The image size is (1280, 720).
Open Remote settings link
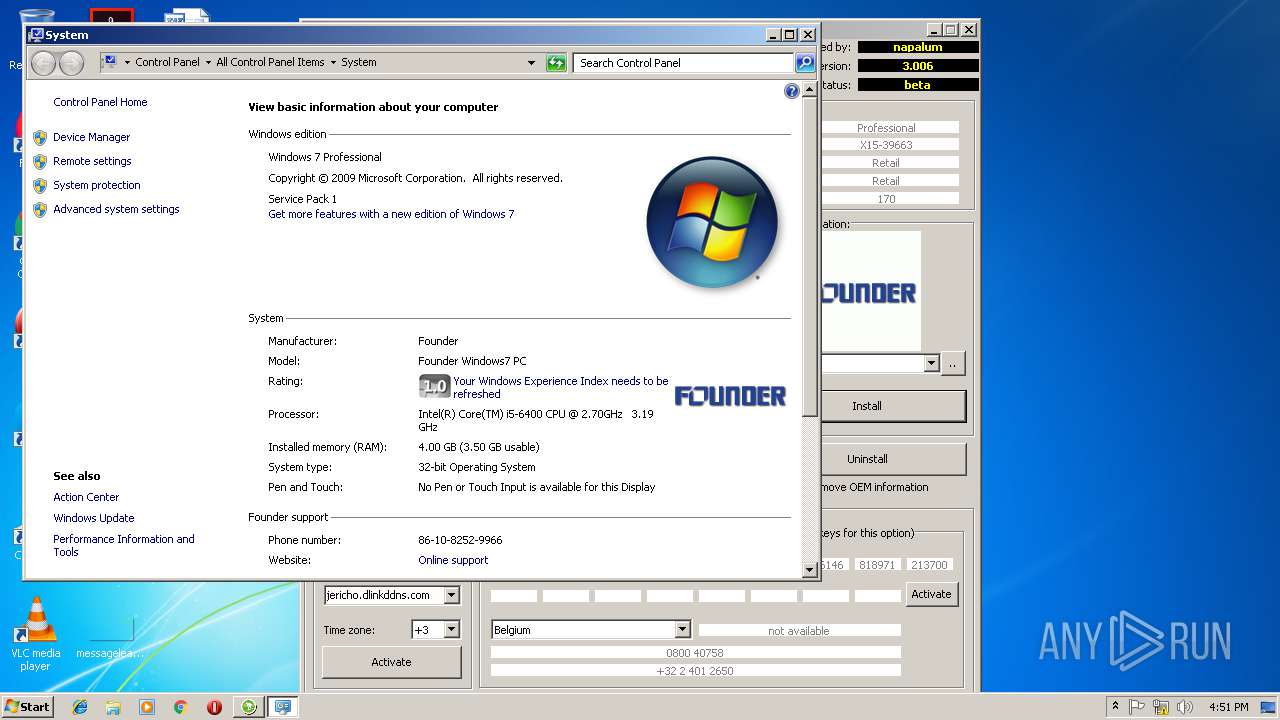click(92, 161)
